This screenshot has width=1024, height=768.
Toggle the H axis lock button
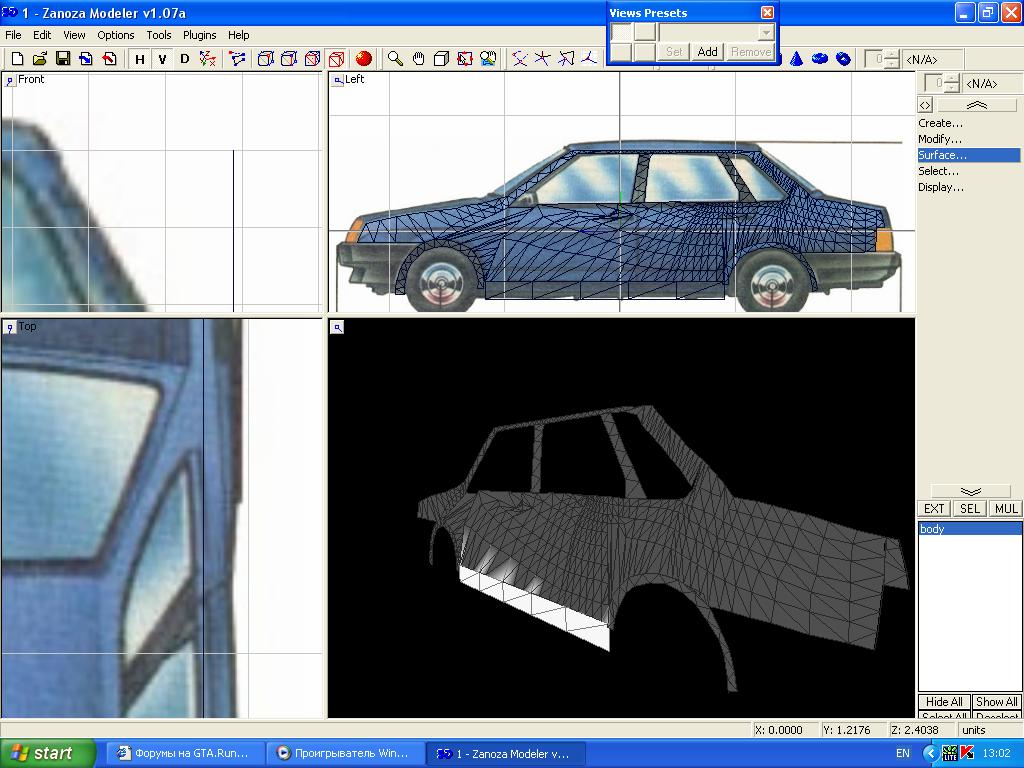140,59
